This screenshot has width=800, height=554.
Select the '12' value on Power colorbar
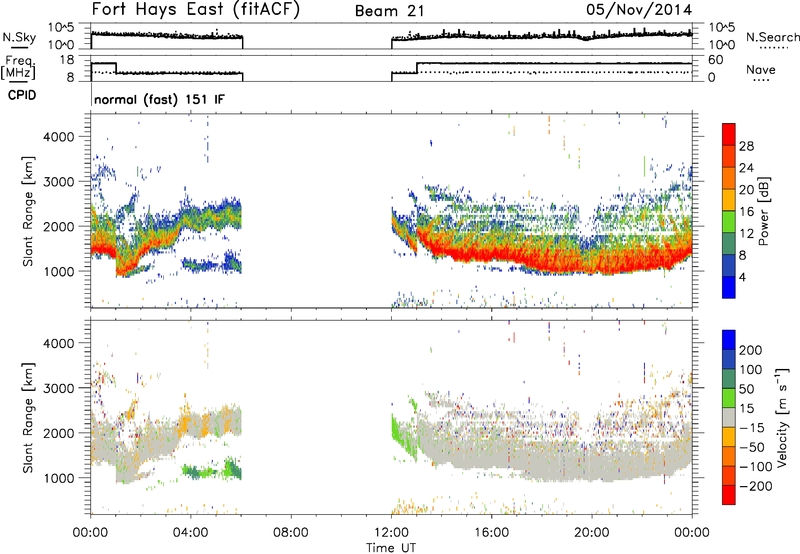tap(746, 234)
